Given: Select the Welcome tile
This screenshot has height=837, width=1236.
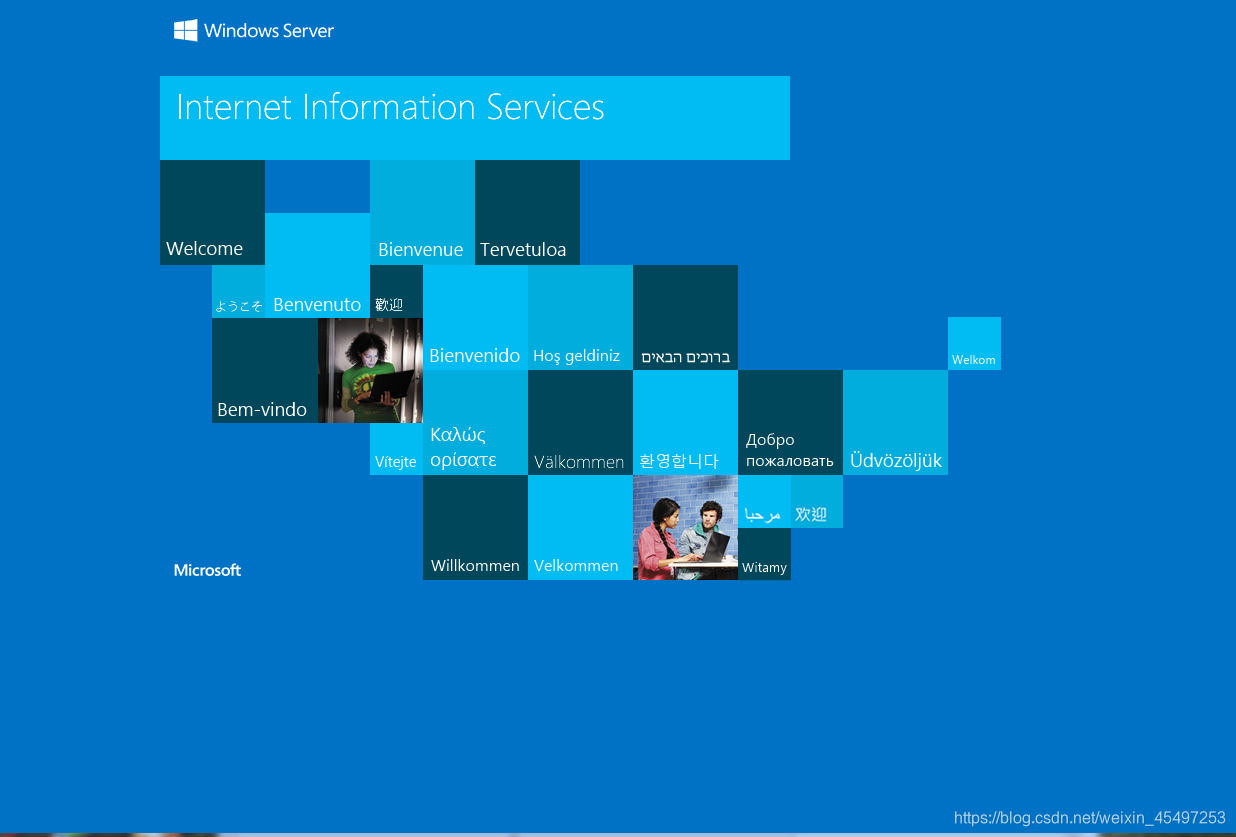Looking at the screenshot, I should point(212,212).
